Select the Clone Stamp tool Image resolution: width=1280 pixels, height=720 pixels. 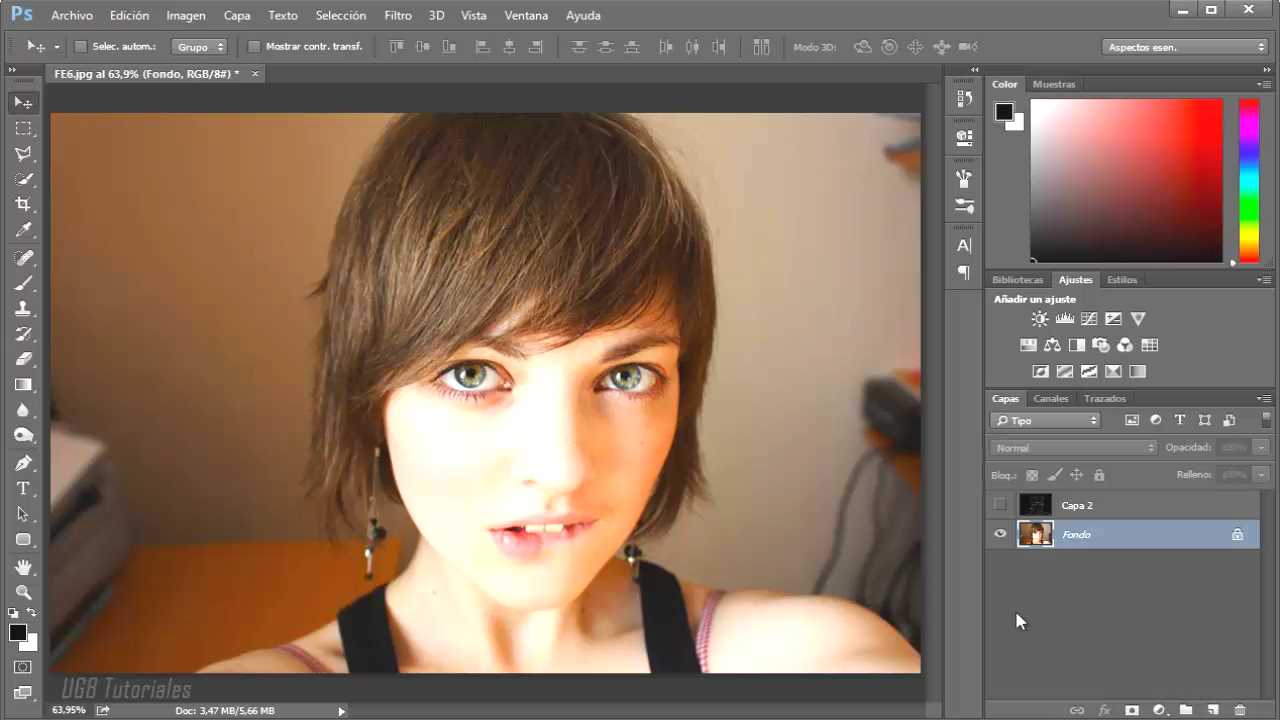[23, 309]
